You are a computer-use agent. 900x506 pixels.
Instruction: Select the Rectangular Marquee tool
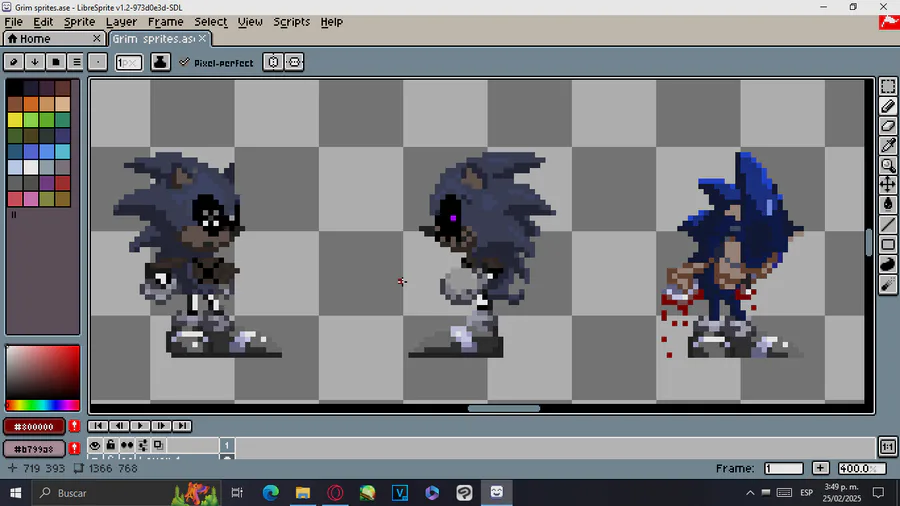(887, 87)
